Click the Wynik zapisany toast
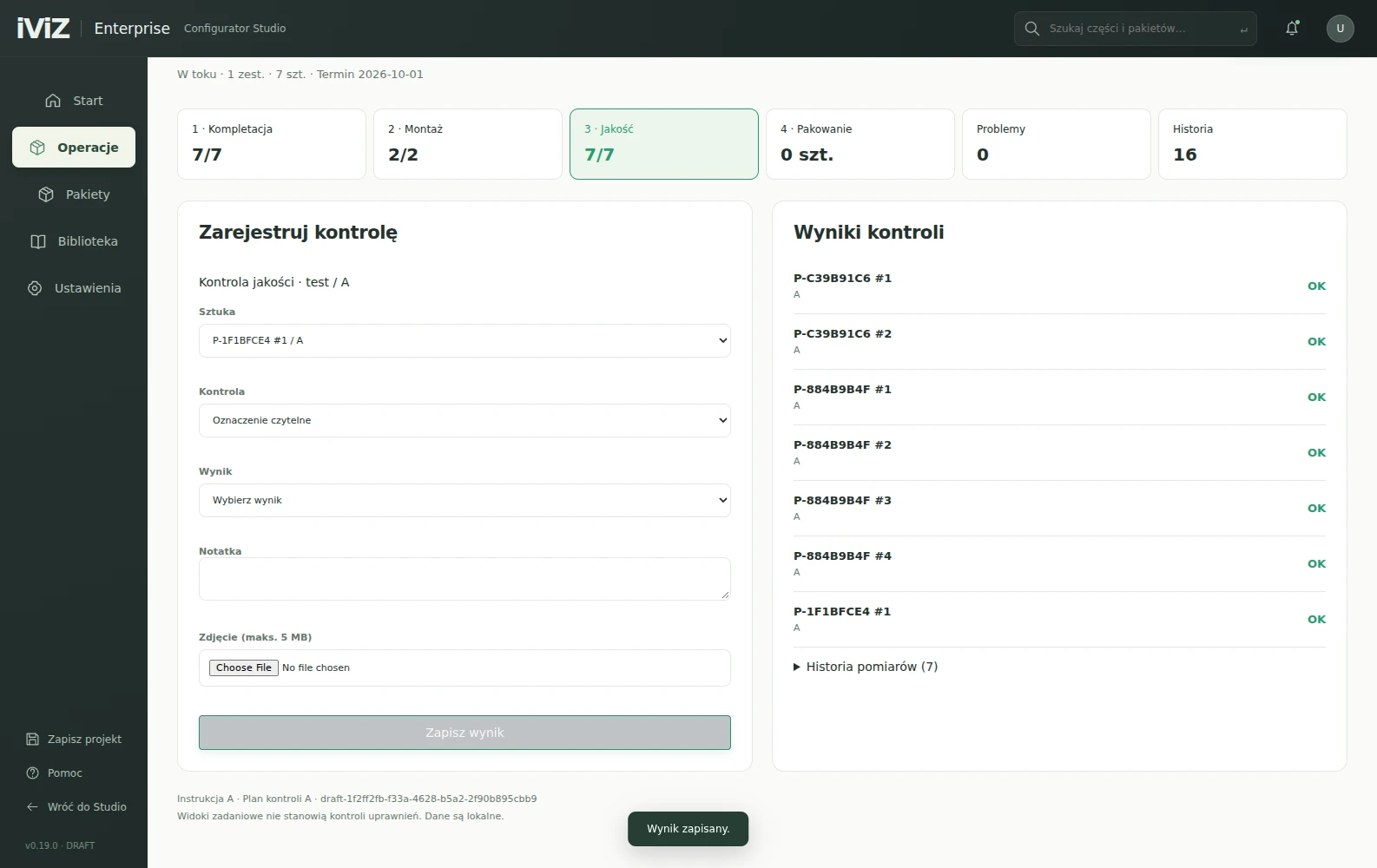 [x=688, y=829]
